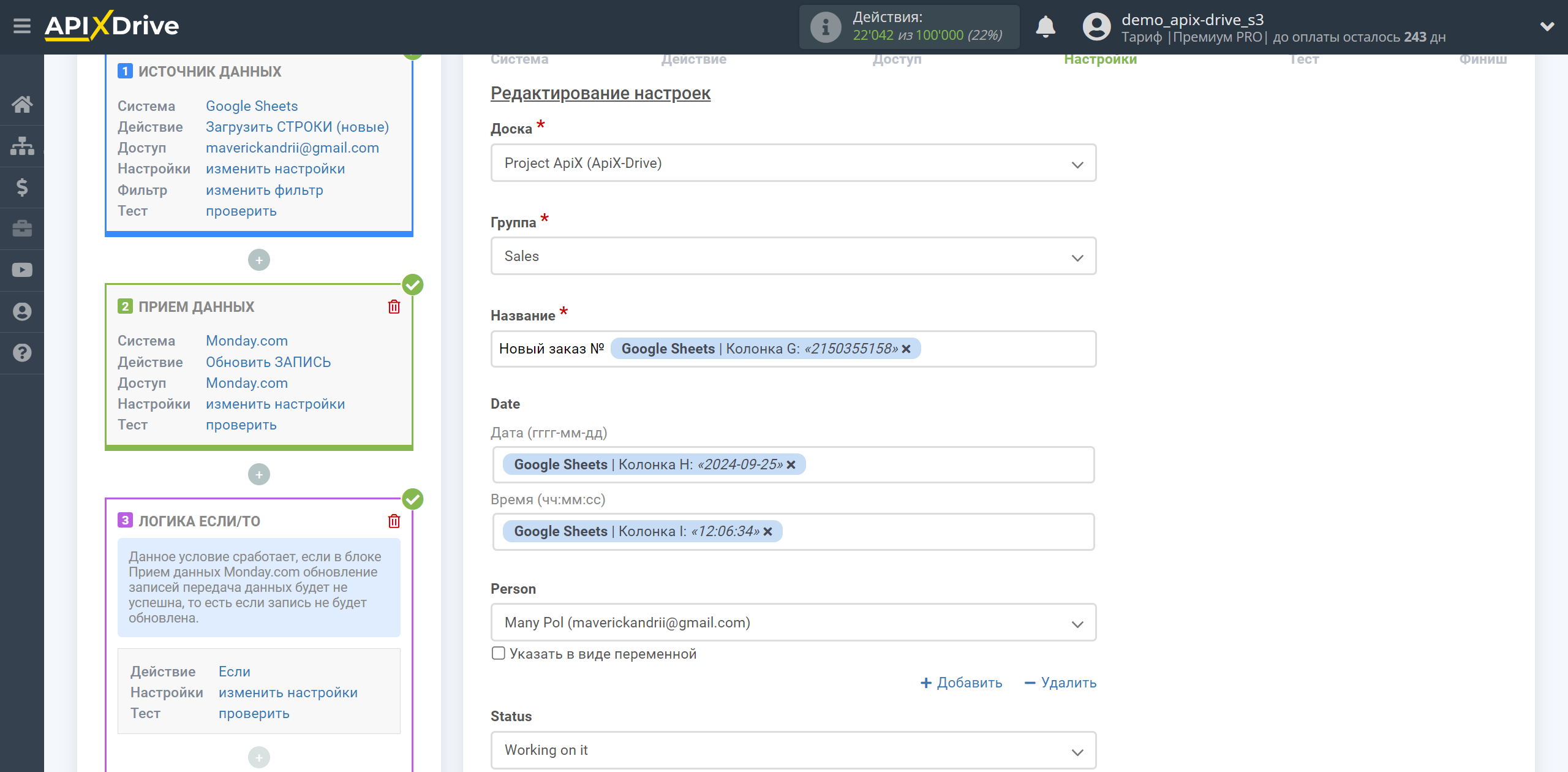The height and width of the screenshot is (772, 1568).
Task: Add block after data source
Action: point(259,260)
